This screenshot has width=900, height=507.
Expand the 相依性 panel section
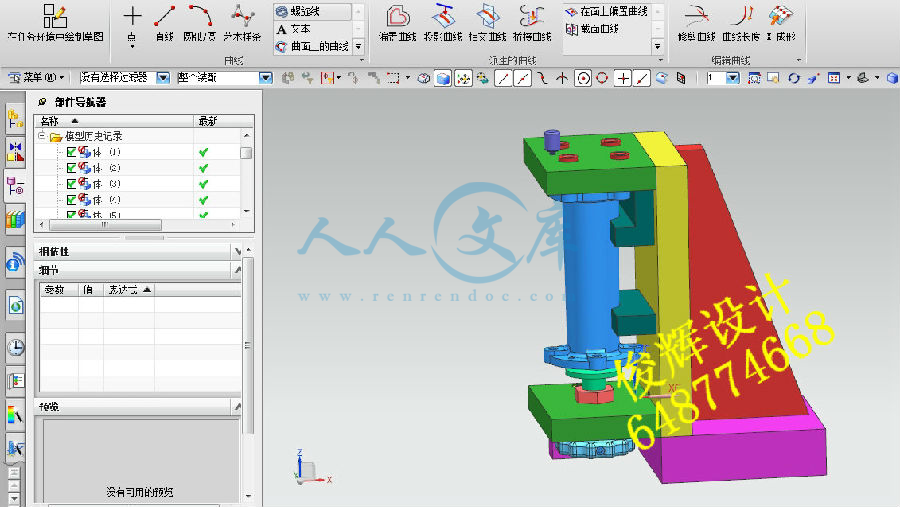[x=237, y=251]
